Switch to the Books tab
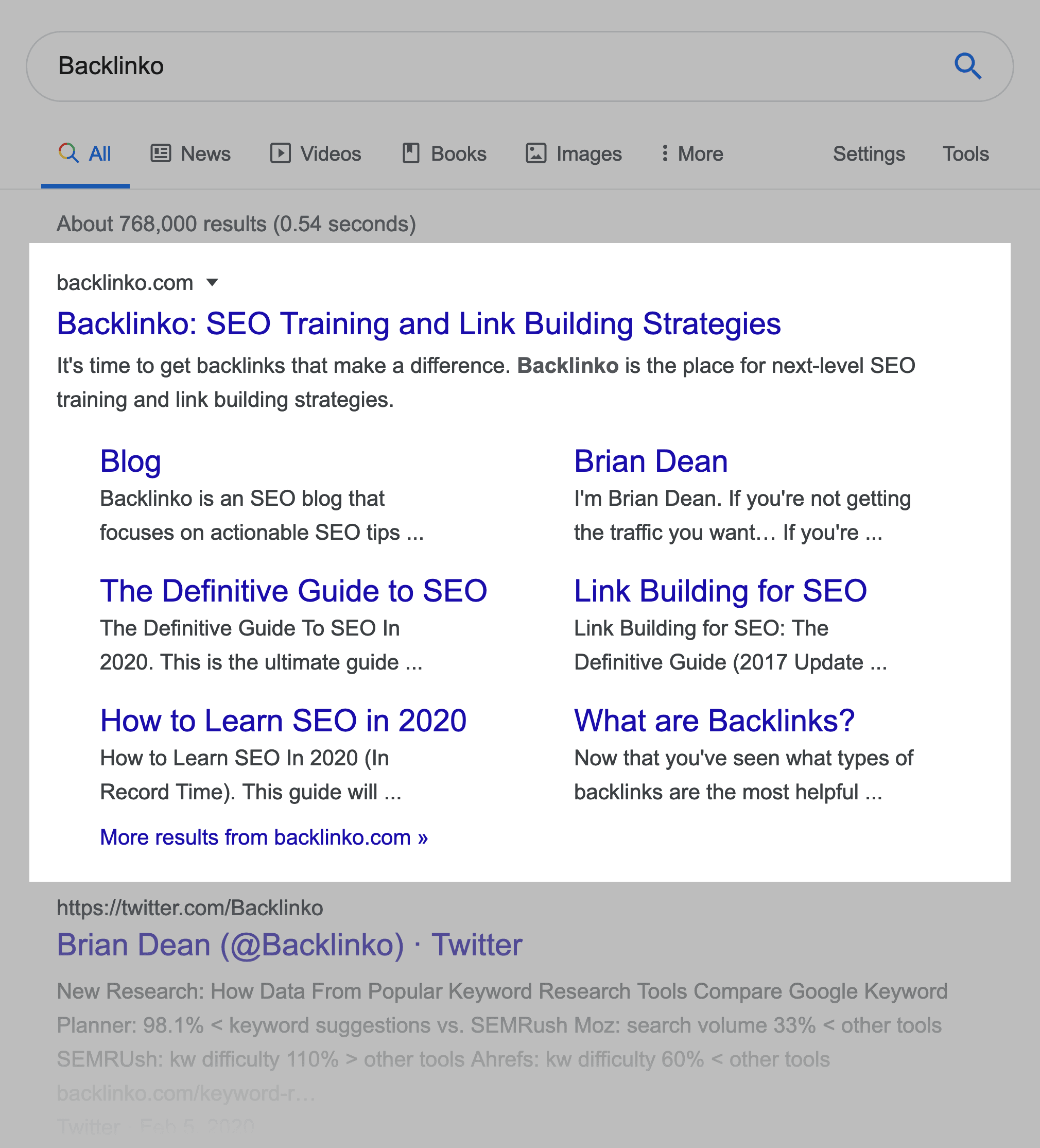This screenshot has height=1148, width=1040. [x=444, y=154]
